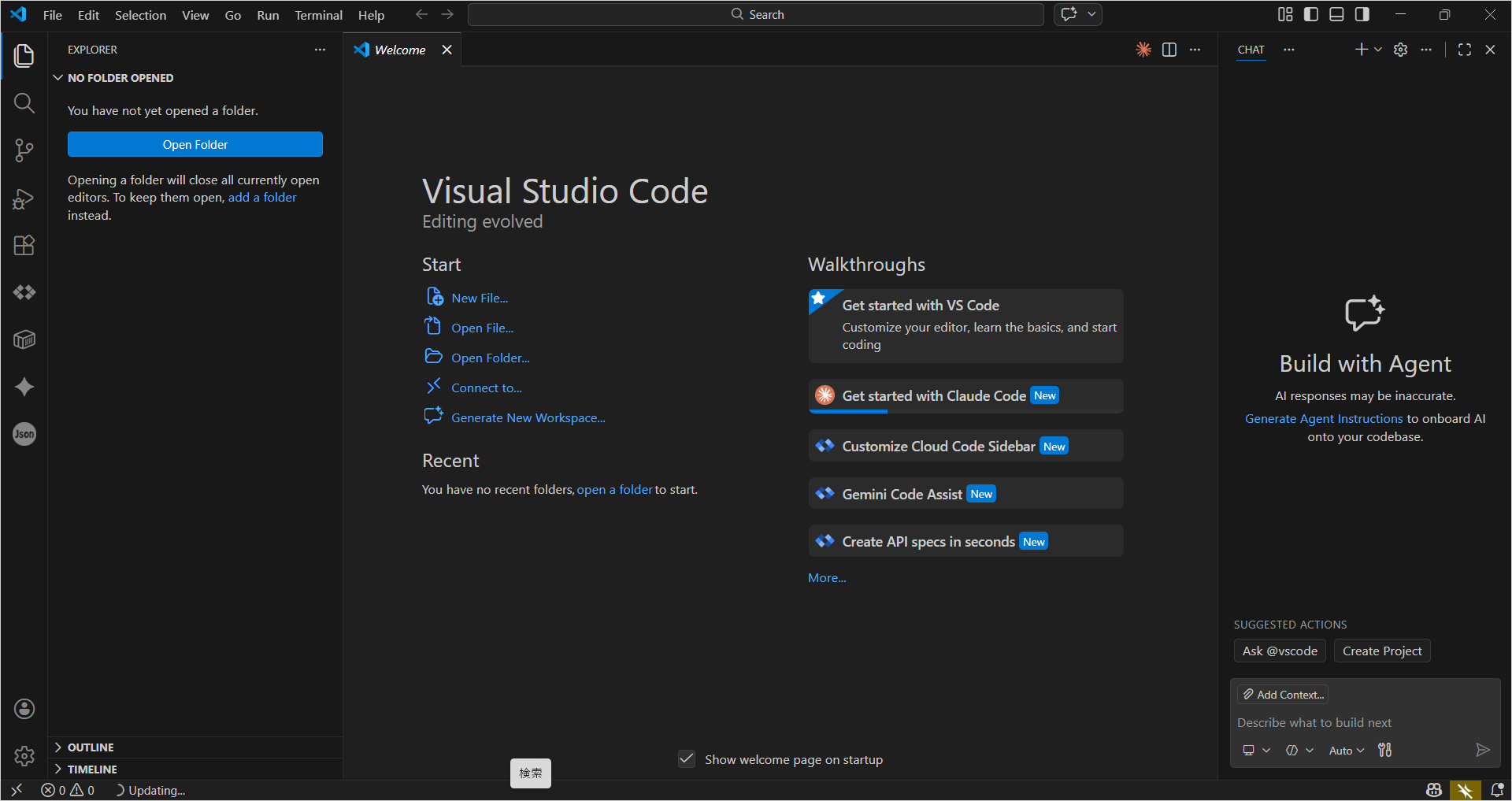1512x801 pixels.
Task: Click the GitHub Copilot icon in status bar
Action: [1432, 790]
